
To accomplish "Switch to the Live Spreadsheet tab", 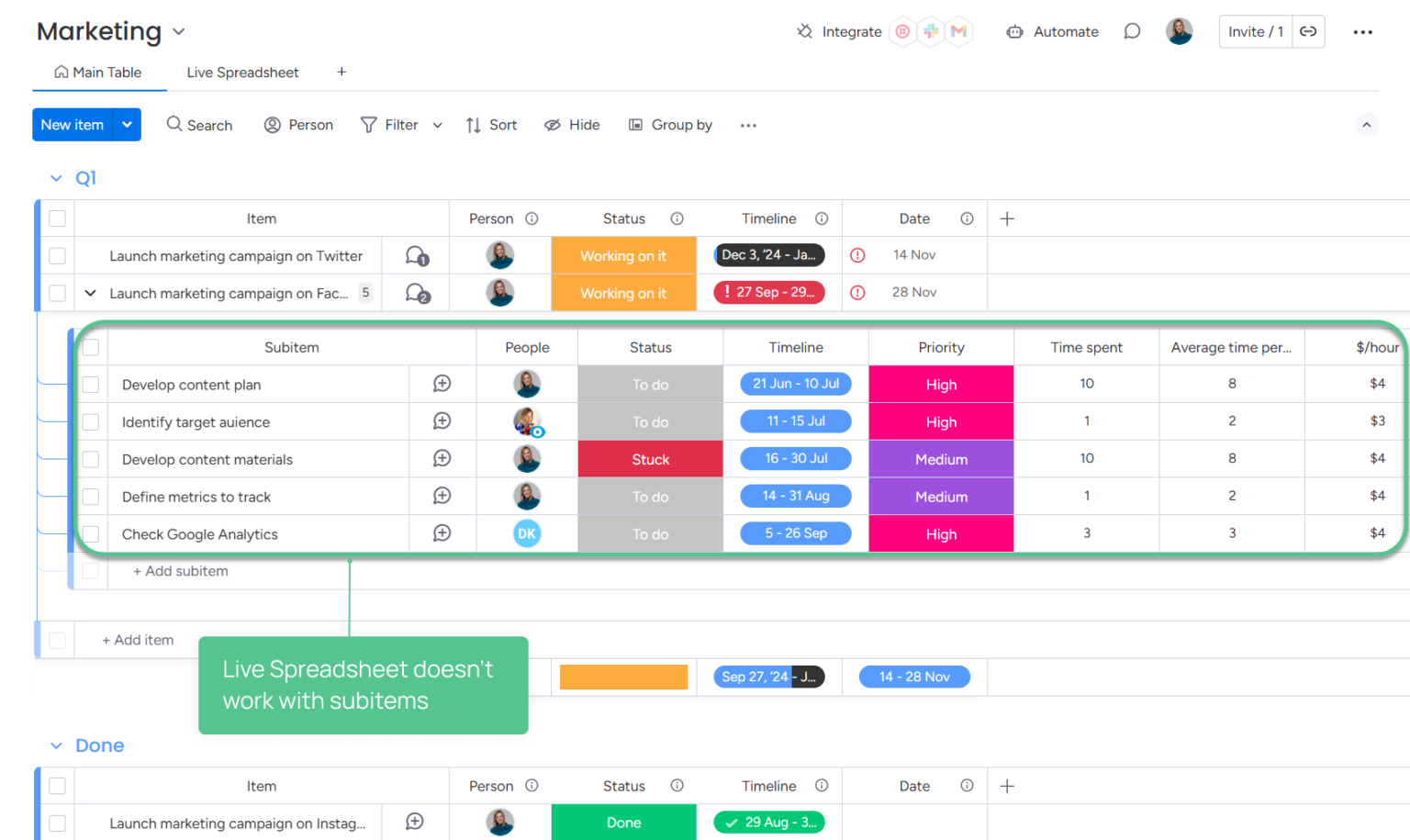I will [x=242, y=73].
